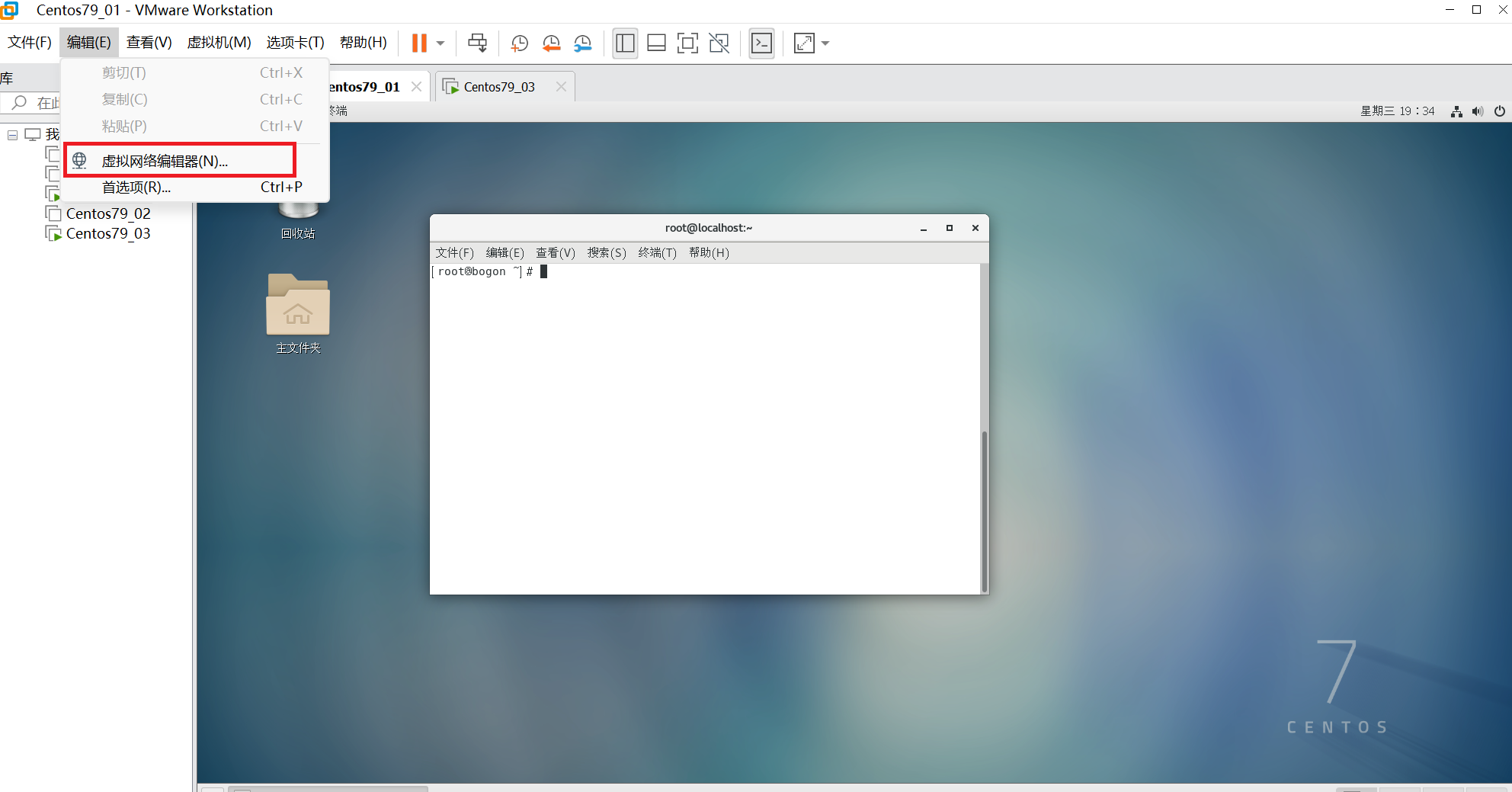Maximize the root@localhost terminal window

[950, 228]
